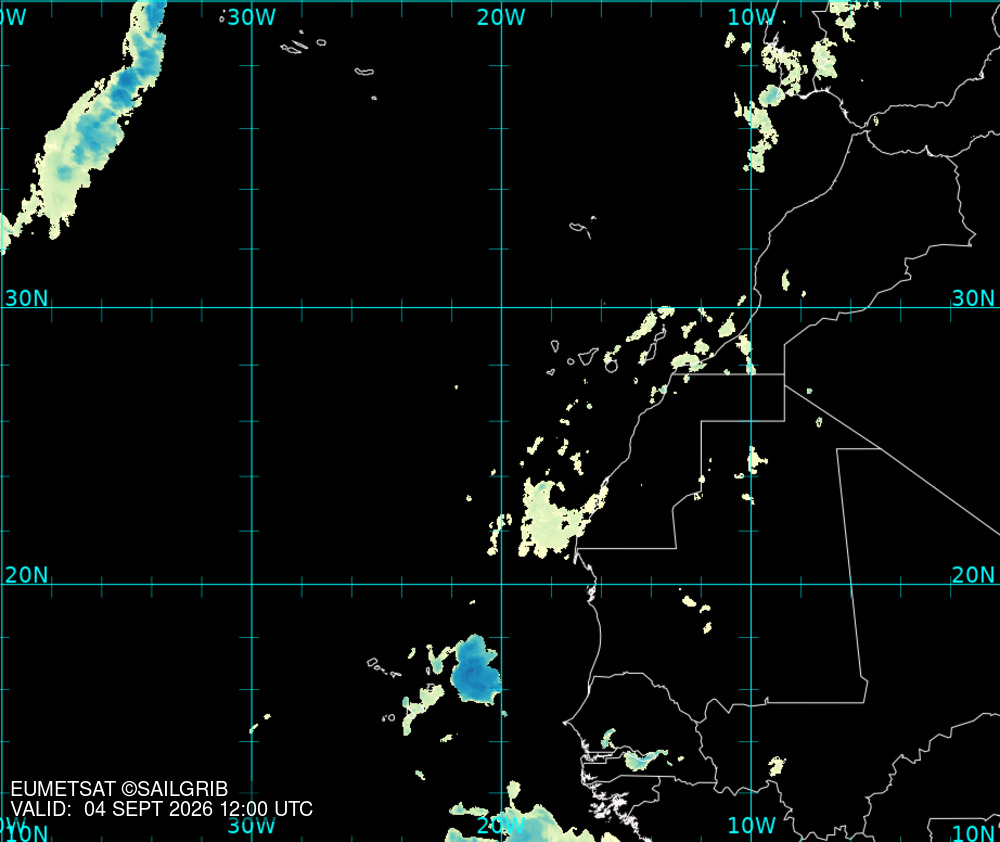Click the 30N label on right edge
This screenshot has height=842, width=1000.
[x=973, y=298]
